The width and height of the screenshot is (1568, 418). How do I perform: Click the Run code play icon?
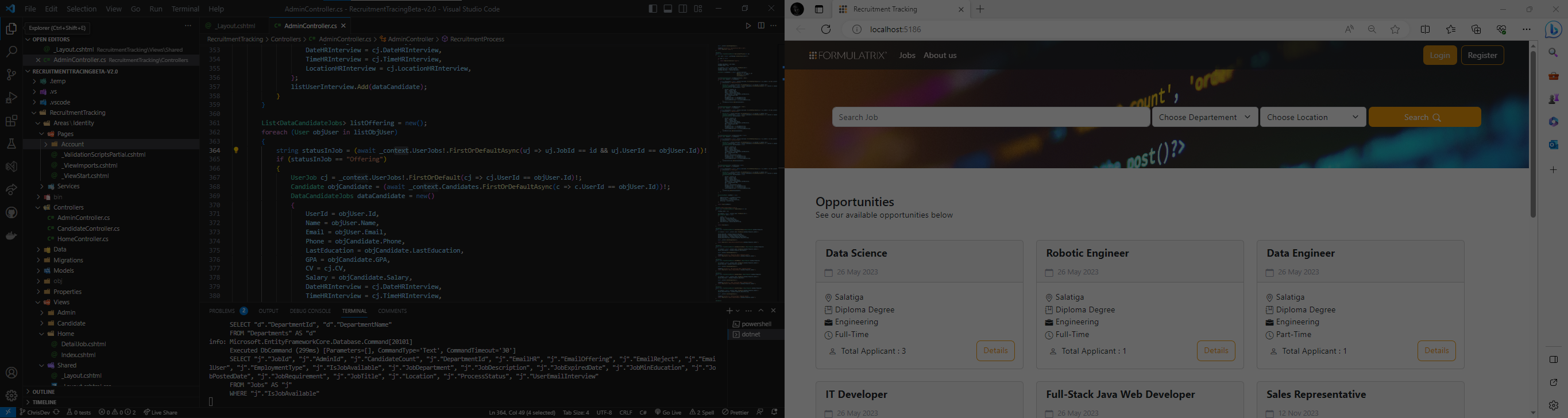coord(748,26)
